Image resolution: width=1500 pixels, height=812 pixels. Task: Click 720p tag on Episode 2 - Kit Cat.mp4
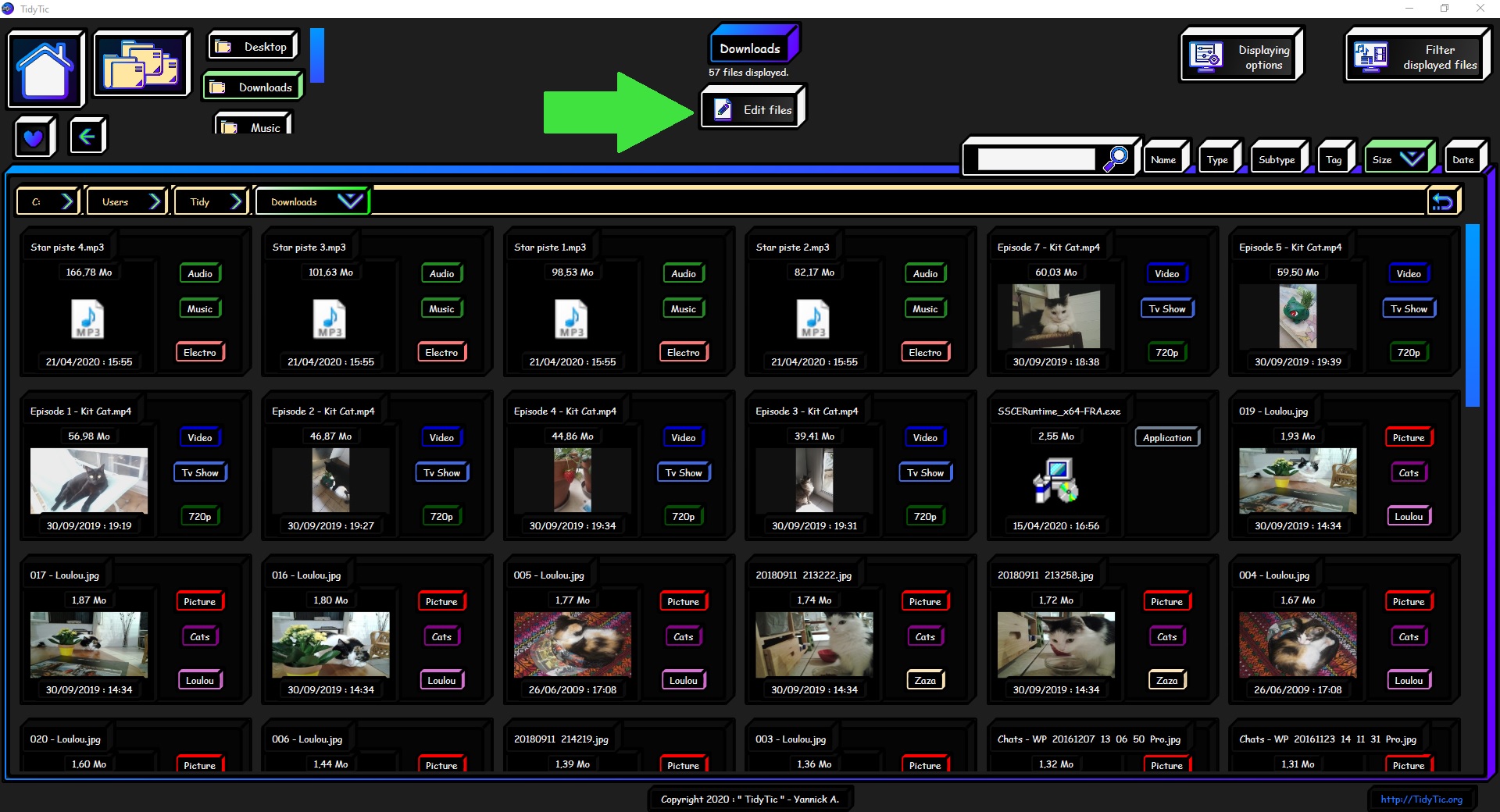(x=441, y=516)
